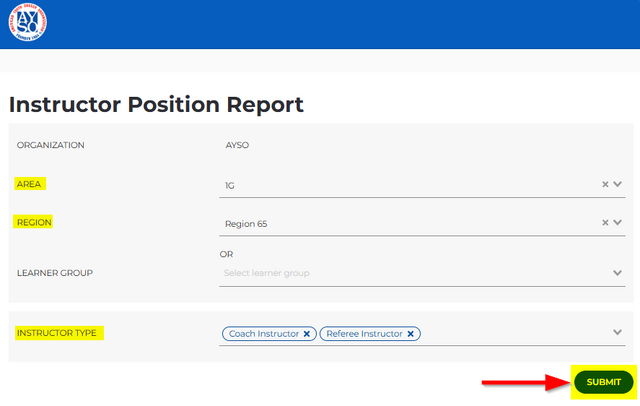
Task: Expand the Region dropdown chevron
Action: point(618,223)
